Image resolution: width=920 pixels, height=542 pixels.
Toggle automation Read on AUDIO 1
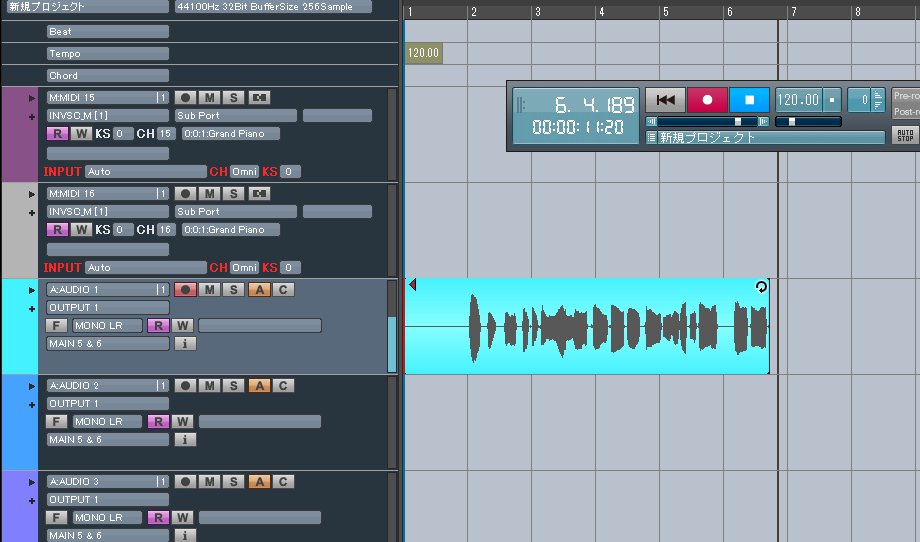tap(158, 326)
